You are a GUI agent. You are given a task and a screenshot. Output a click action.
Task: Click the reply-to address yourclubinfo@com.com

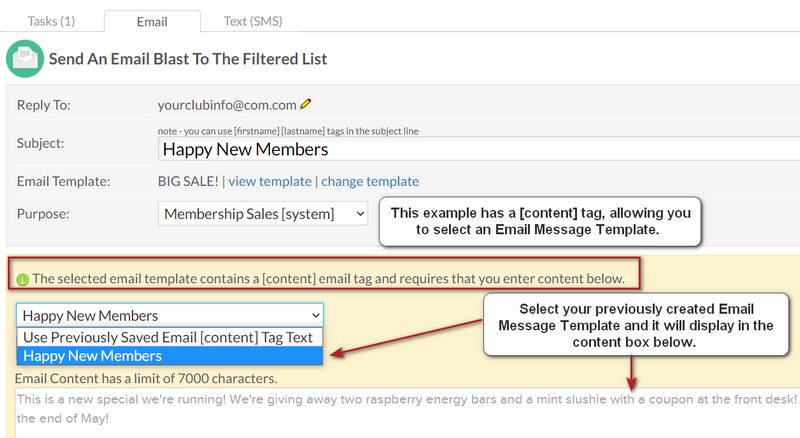point(227,105)
